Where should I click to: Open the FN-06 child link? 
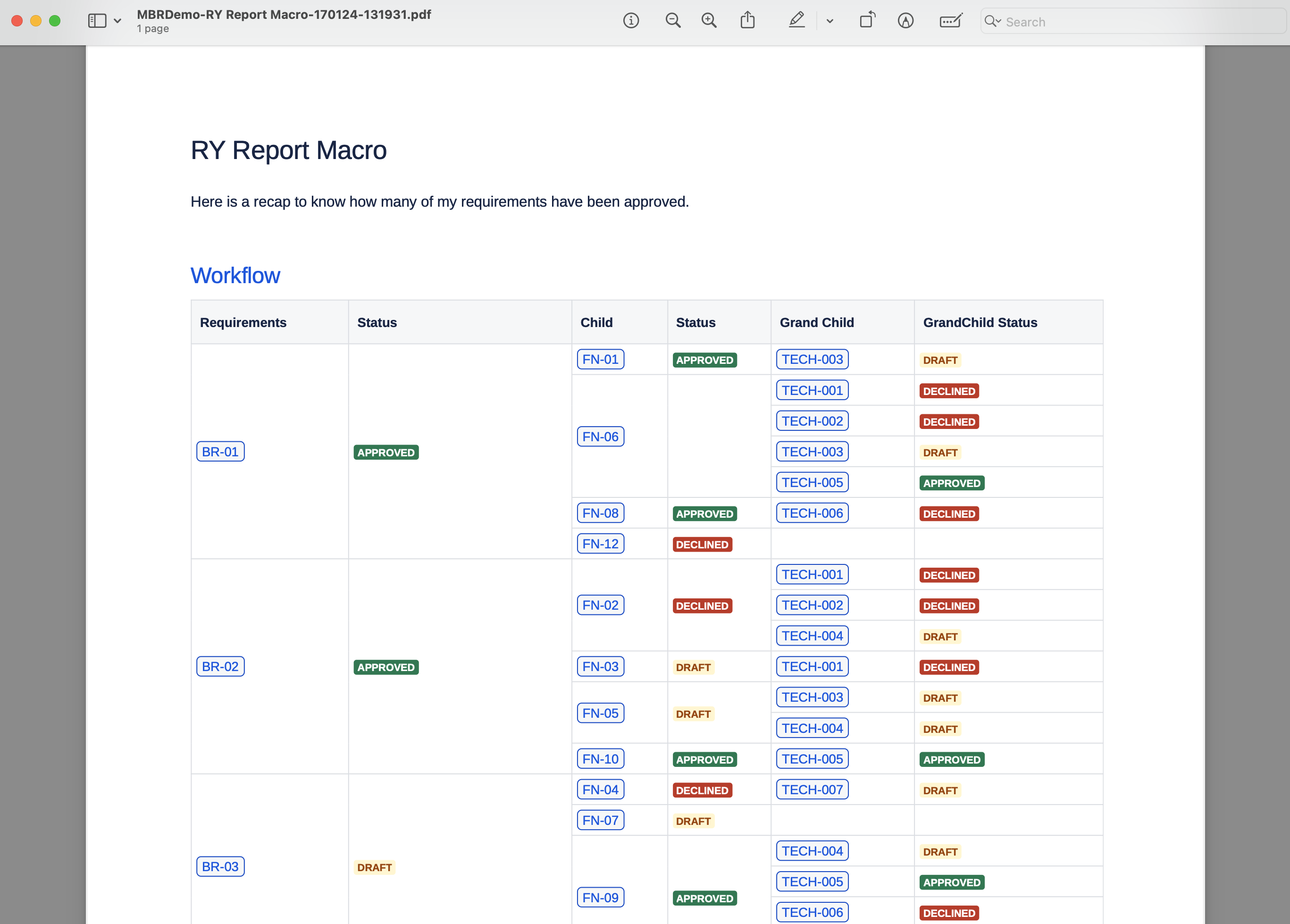tap(600, 437)
